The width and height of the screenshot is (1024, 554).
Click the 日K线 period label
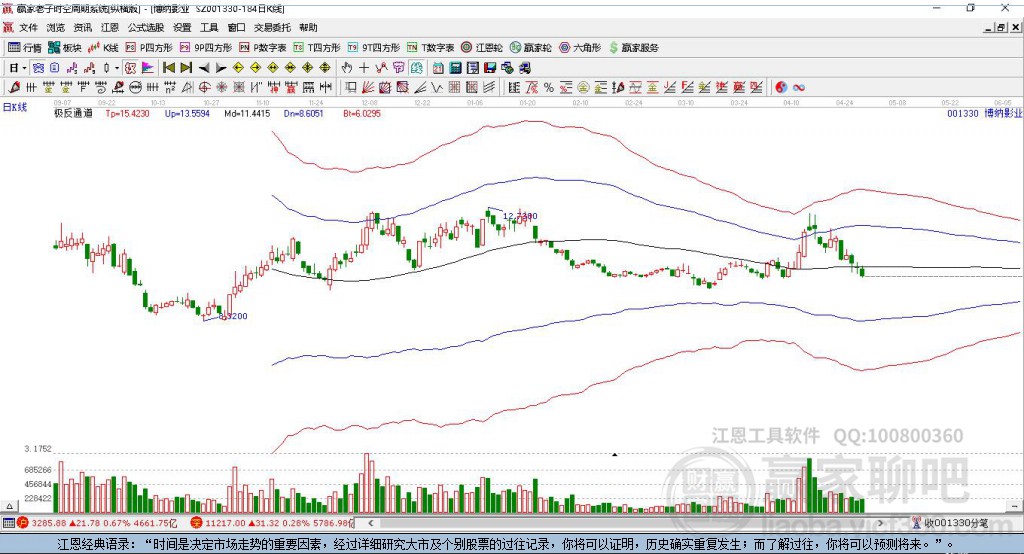[15, 107]
